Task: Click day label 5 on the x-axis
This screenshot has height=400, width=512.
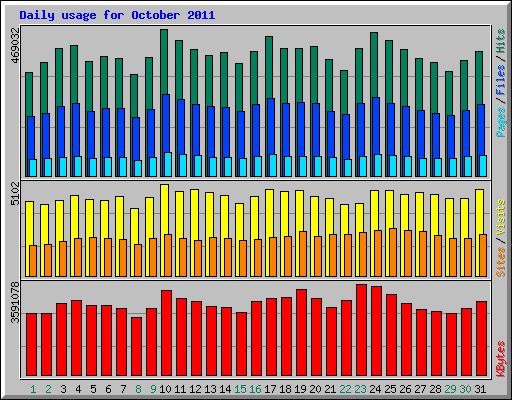Action: tap(93, 389)
